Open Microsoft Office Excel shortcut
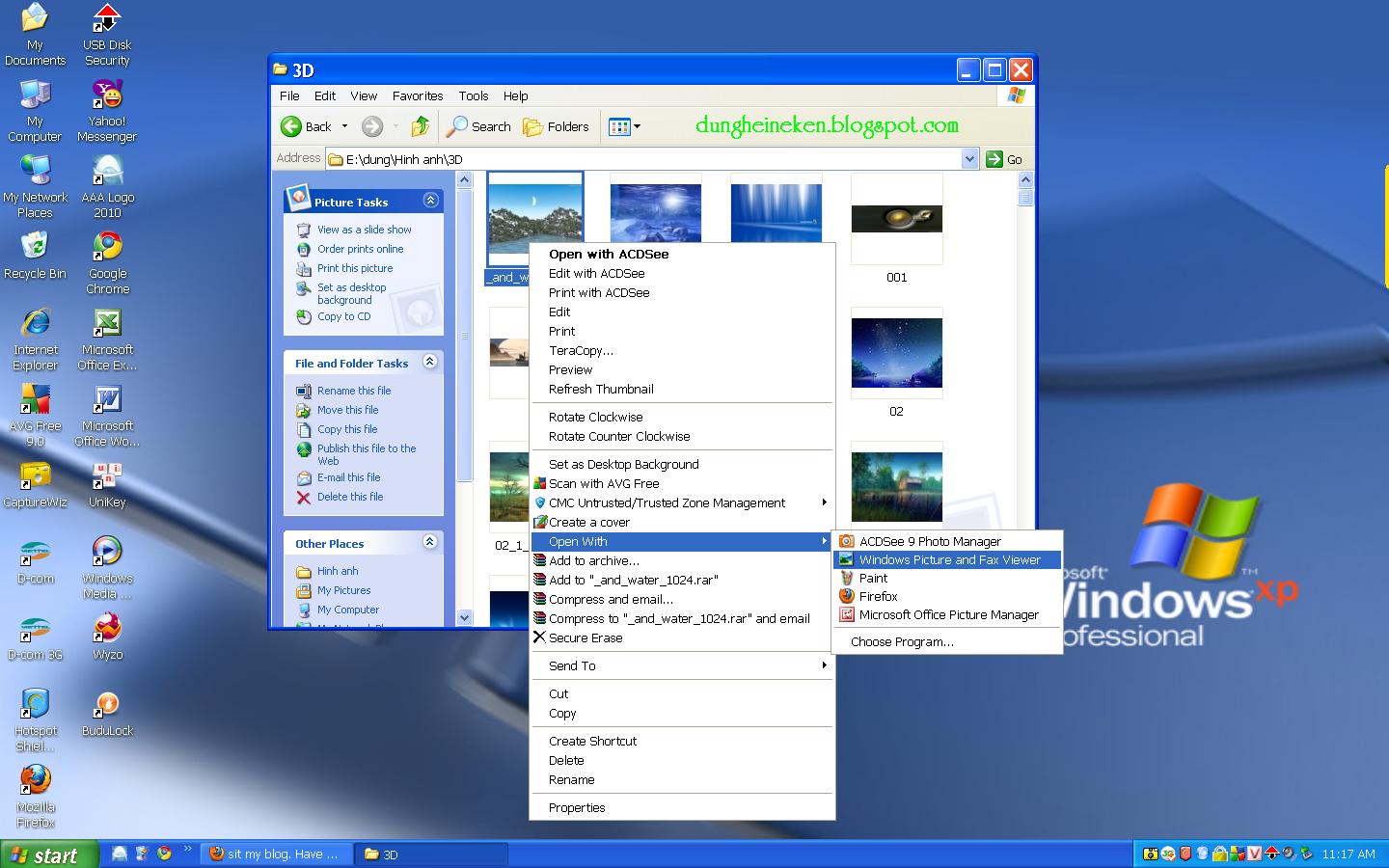This screenshot has height=868, width=1389. pos(107,339)
